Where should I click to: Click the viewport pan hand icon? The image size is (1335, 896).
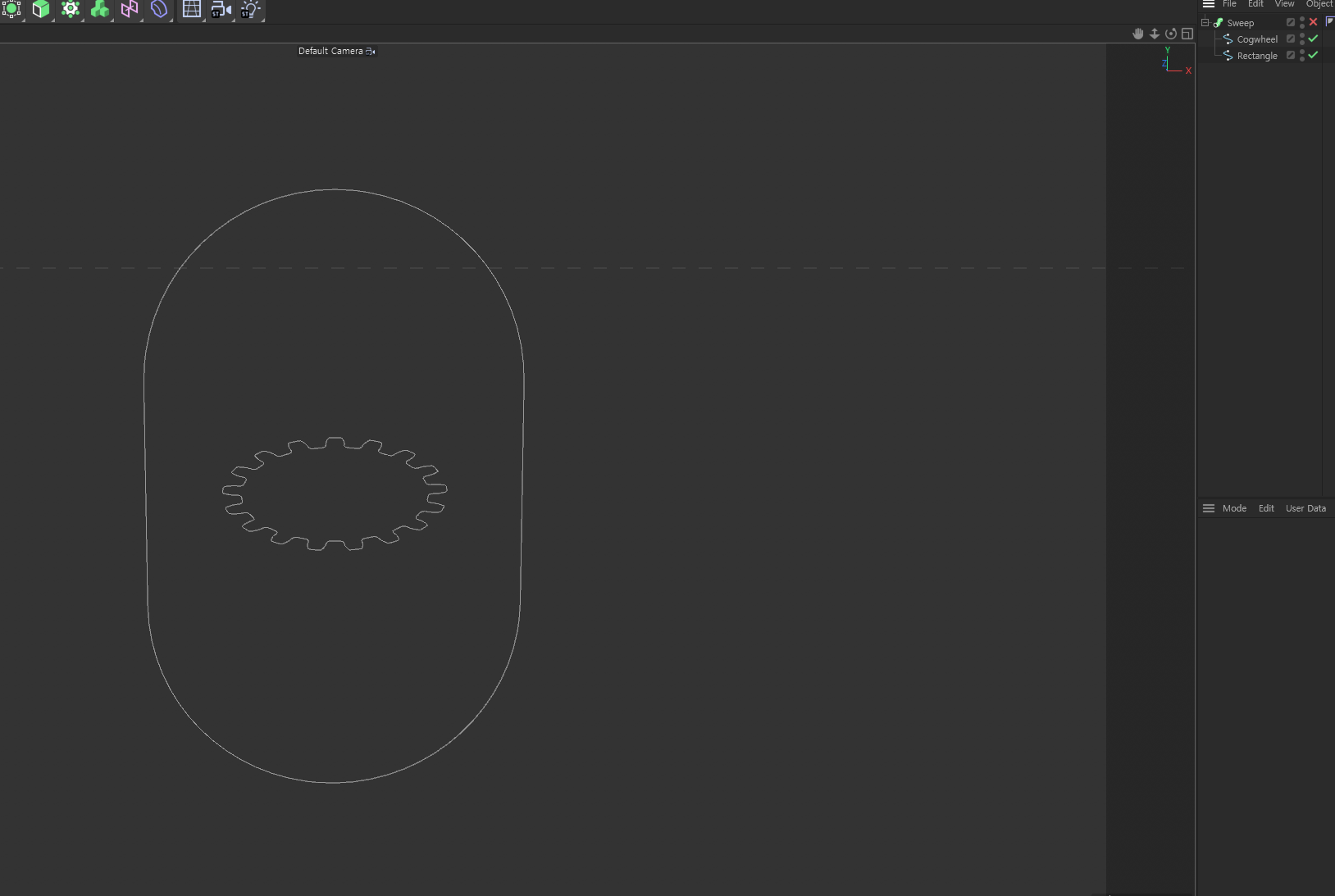coord(1138,34)
